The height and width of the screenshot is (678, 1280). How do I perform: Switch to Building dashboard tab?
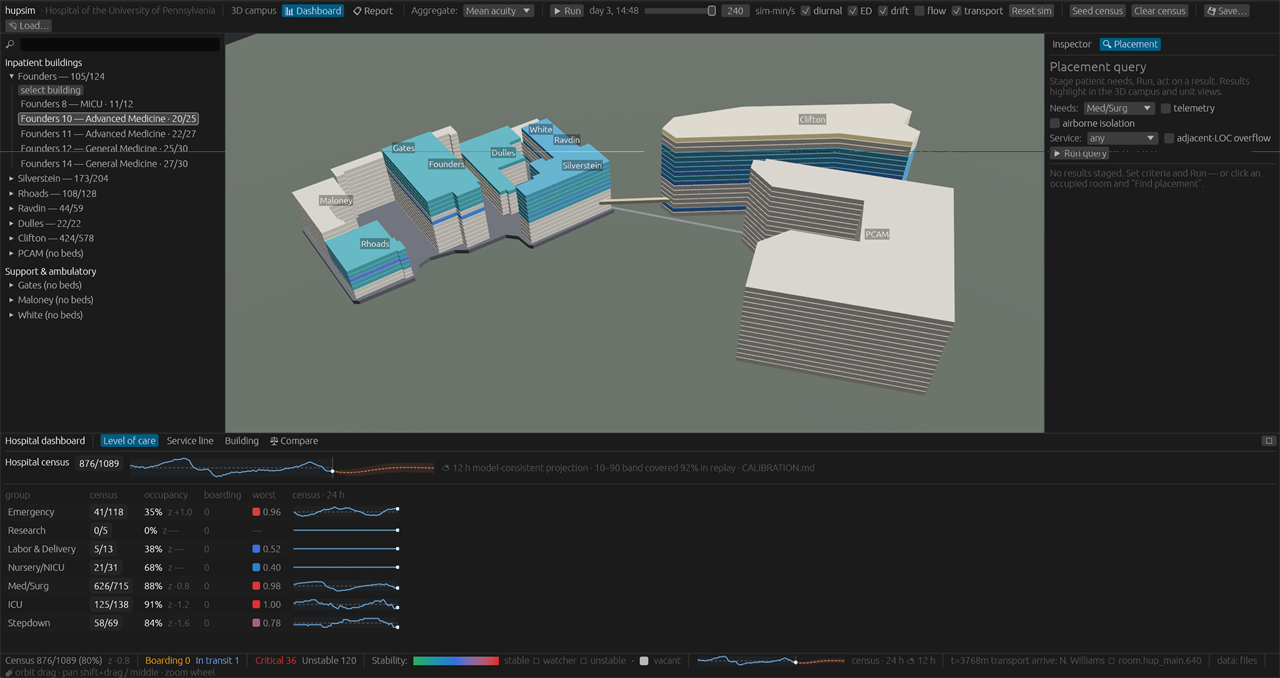coord(241,441)
